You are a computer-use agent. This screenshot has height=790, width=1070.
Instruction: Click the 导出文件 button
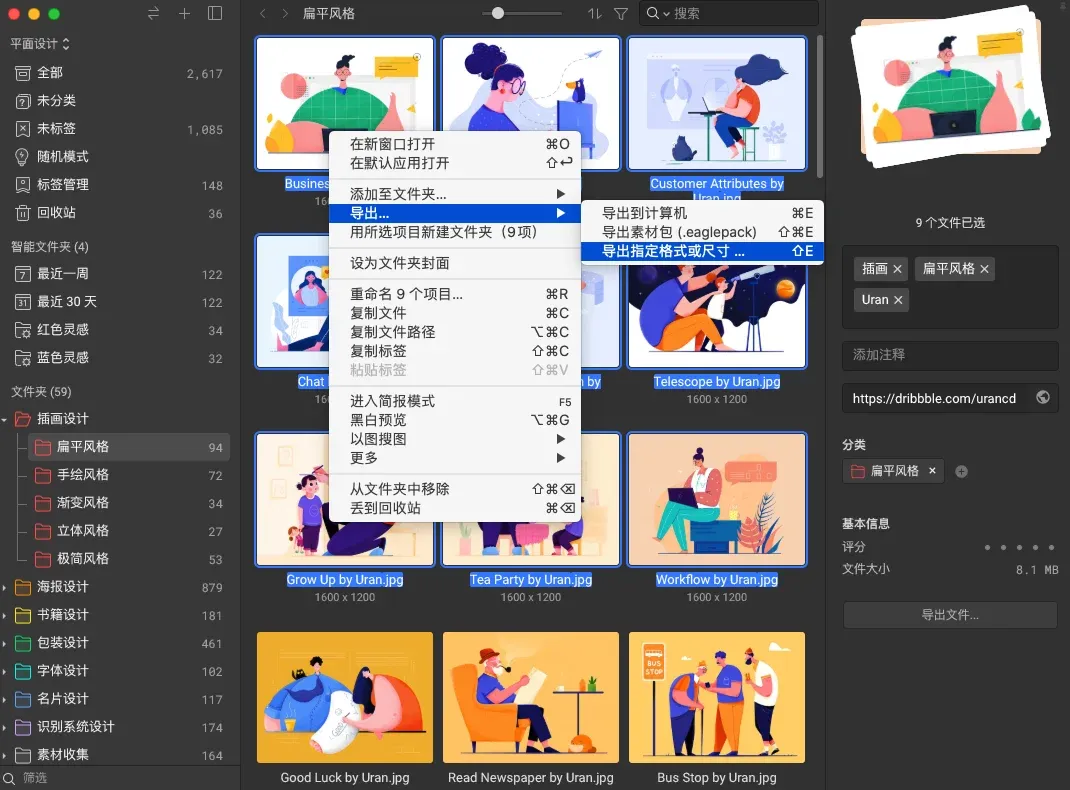click(x=950, y=615)
